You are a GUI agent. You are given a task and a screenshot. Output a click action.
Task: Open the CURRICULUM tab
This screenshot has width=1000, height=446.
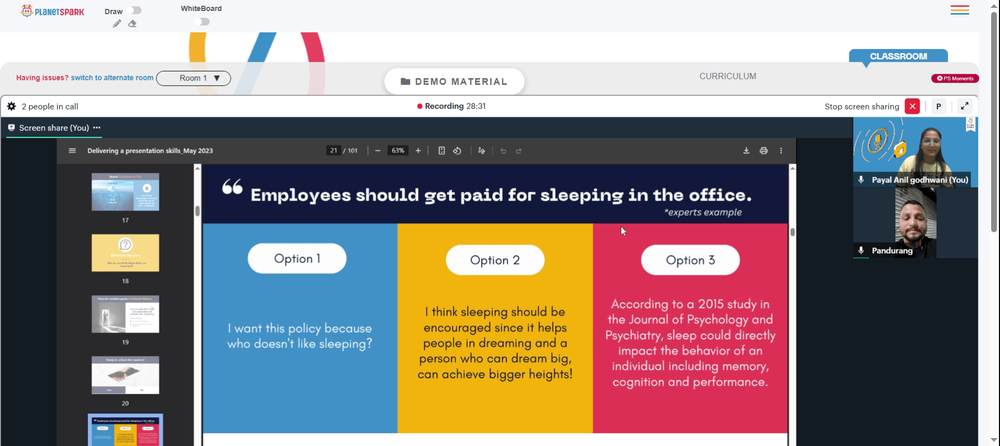coord(728,76)
